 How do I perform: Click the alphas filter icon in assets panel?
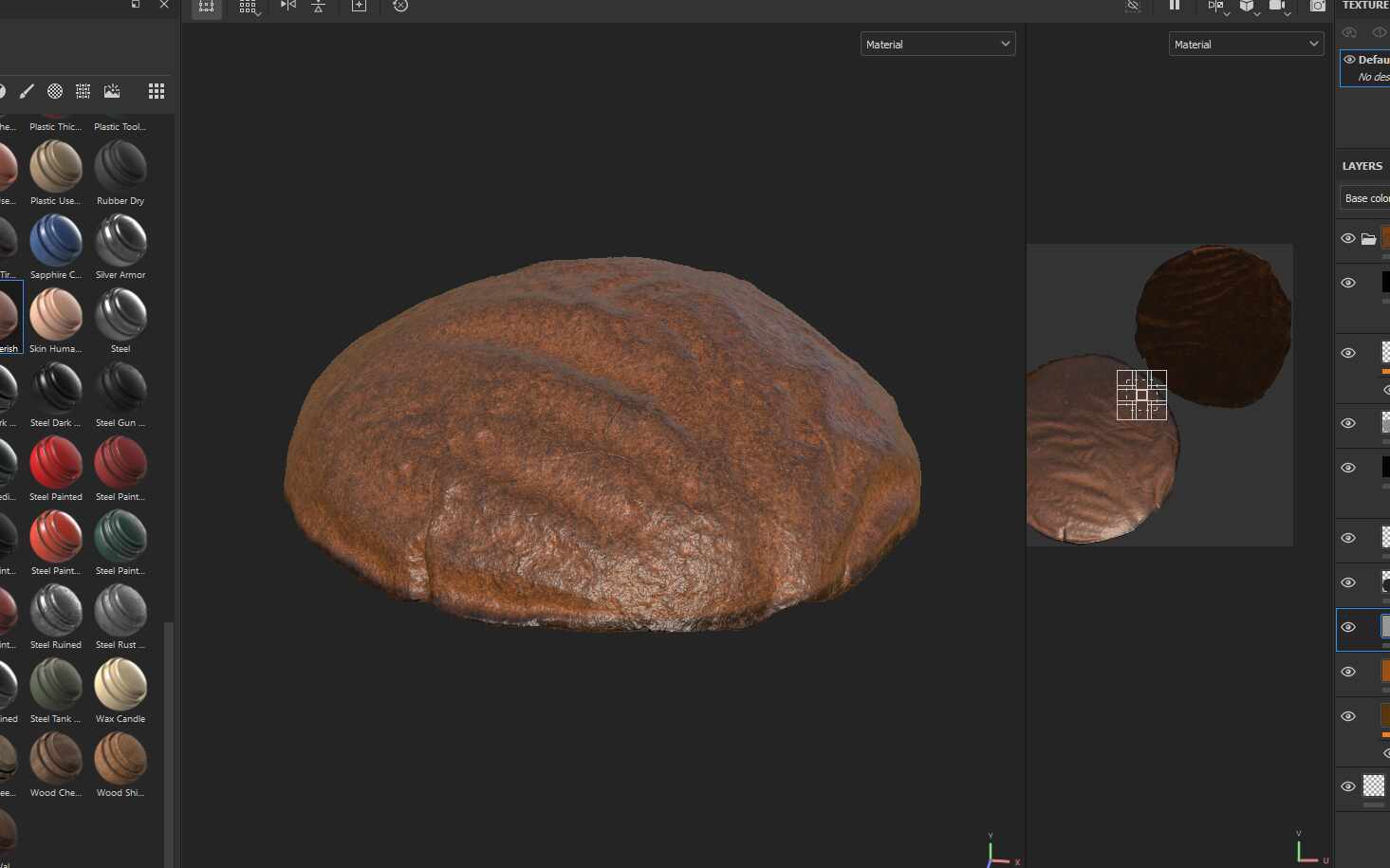pos(55,91)
